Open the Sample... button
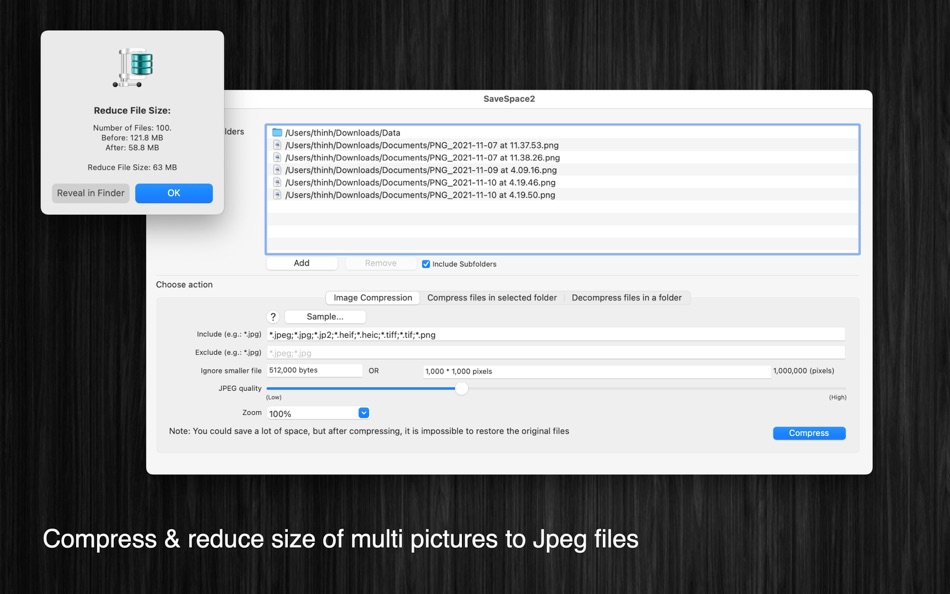Screen dimensions: 950x594 (325, 316)
